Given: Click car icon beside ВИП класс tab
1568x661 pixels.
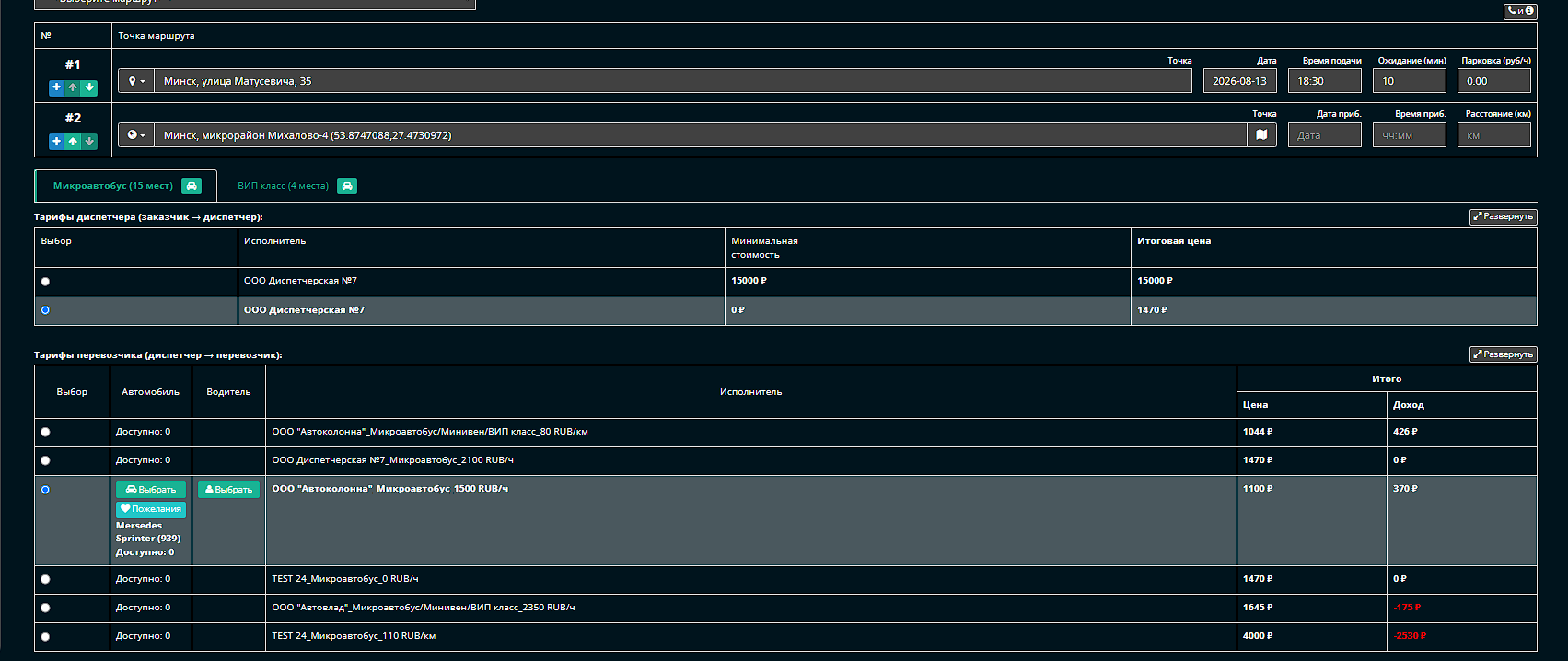Looking at the screenshot, I should tap(347, 186).
